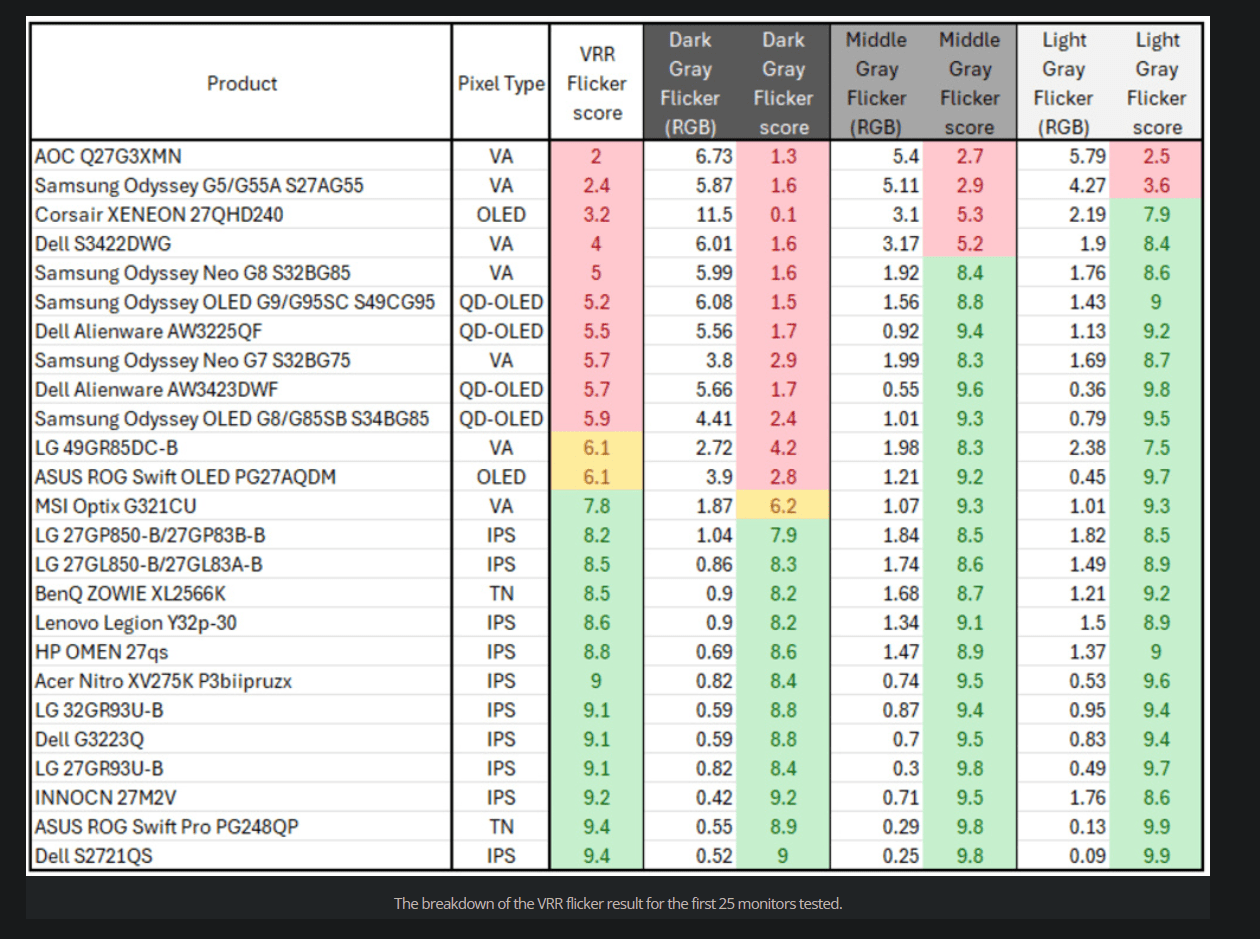Click "QD-OLED" pixel type for AW3225QF

point(501,331)
